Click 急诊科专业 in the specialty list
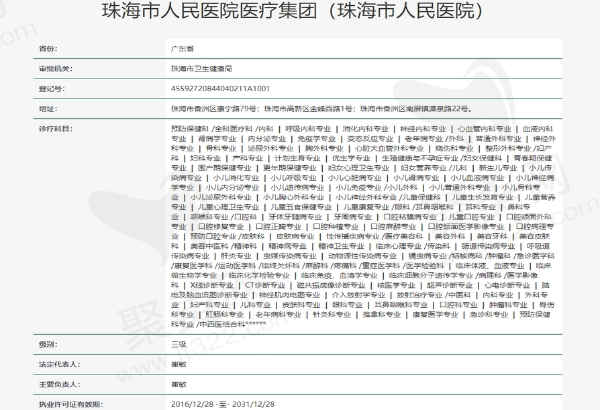The height and width of the screenshot is (410, 600). pyautogui.click(x=489, y=314)
